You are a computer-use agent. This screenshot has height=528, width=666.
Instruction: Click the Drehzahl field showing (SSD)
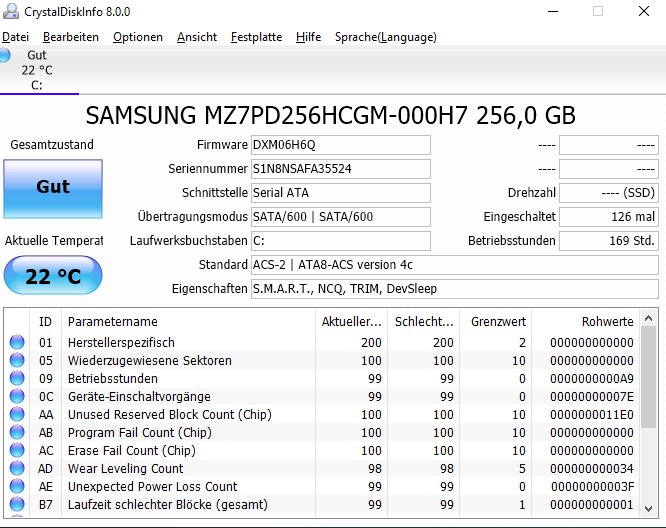click(609, 193)
